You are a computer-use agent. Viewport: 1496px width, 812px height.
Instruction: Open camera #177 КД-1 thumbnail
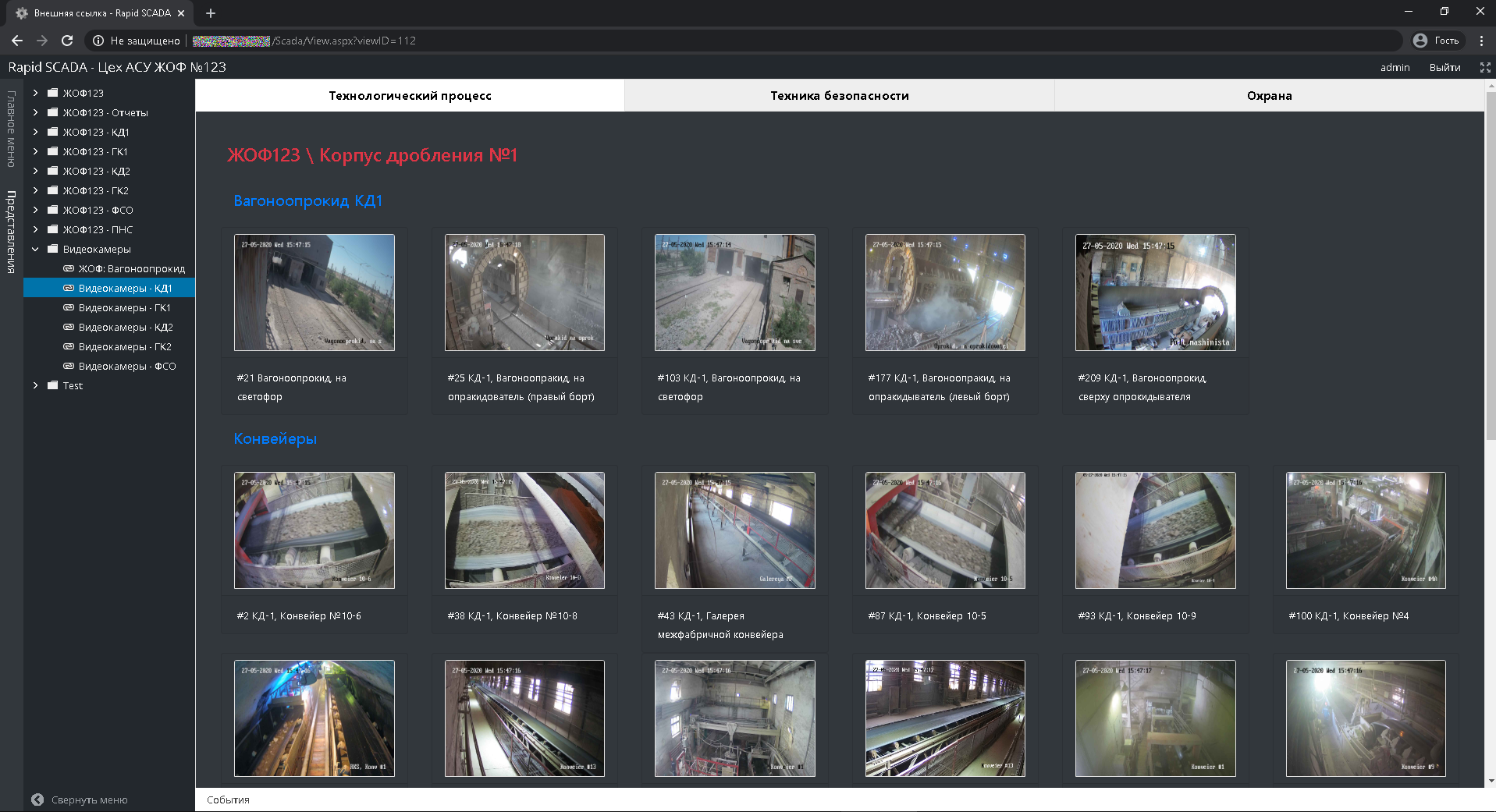click(945, 293)
